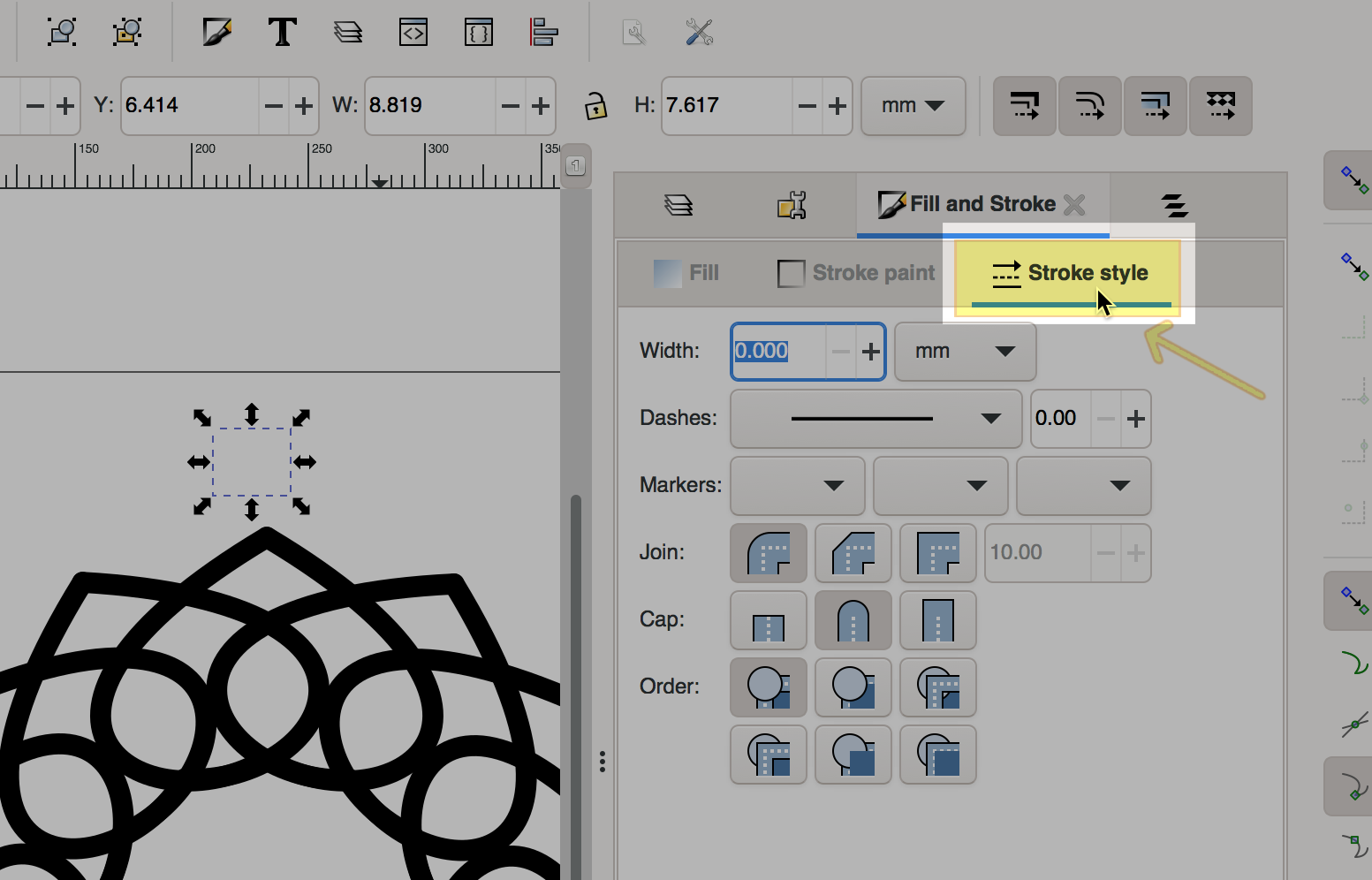1372x880 pixels.
Task: Select the butt cap style button
Action: (769, 620)
